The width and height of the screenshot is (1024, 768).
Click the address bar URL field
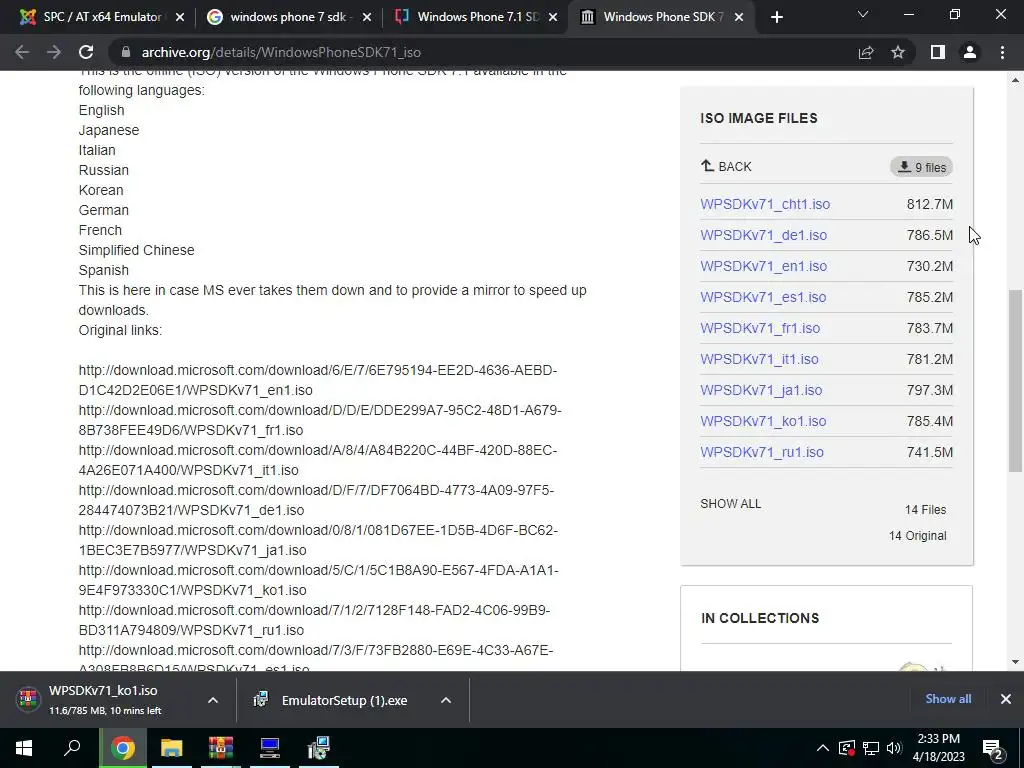(x=483, y=52)
